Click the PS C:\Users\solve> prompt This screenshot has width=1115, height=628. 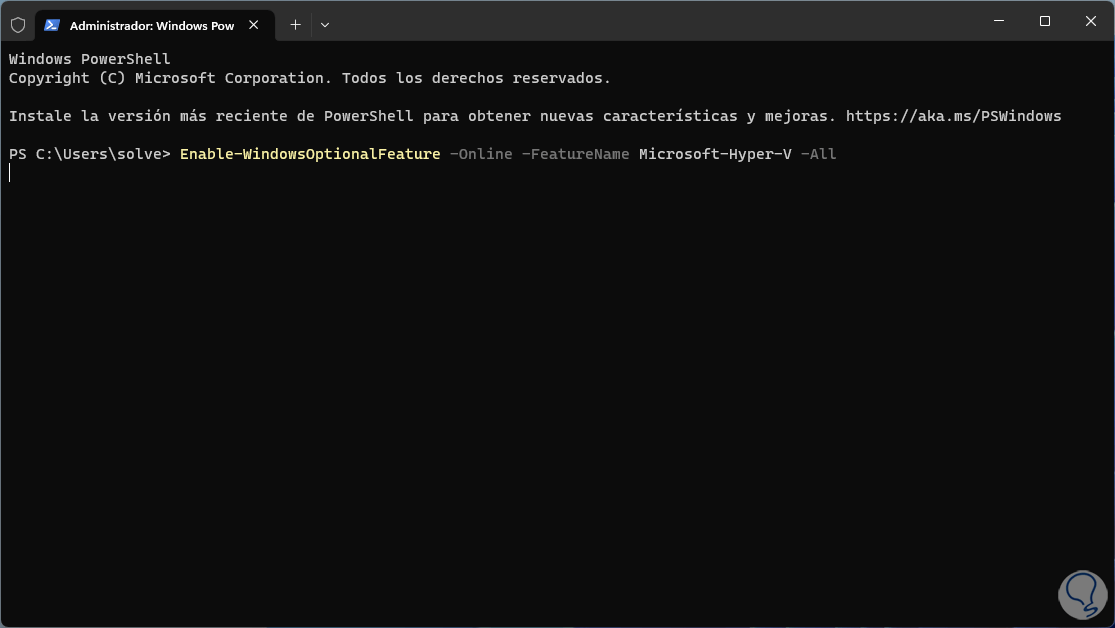[90, 154]
